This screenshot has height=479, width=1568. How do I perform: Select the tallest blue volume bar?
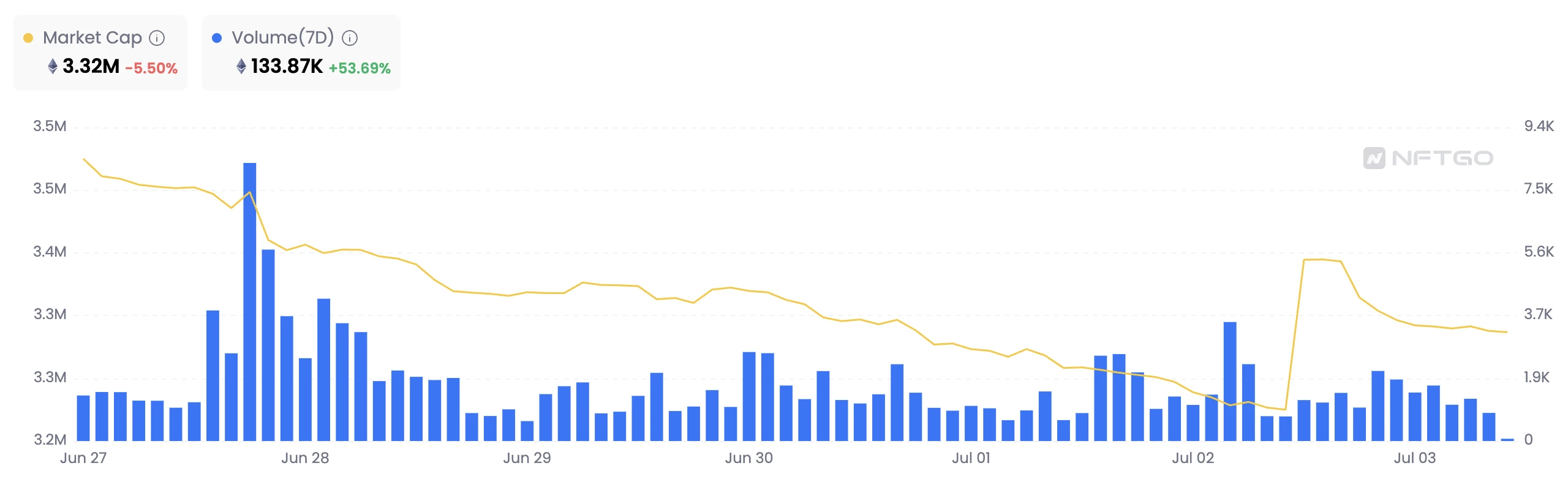[x=250, y=300]
